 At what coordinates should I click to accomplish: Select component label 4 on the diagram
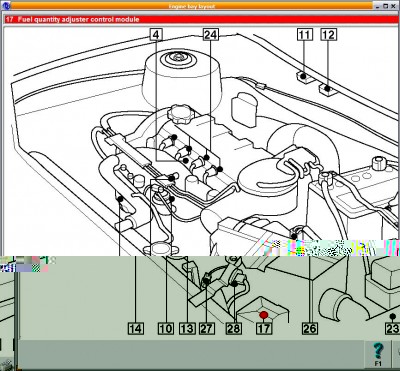pyautogui.click(x=156, y=35)
